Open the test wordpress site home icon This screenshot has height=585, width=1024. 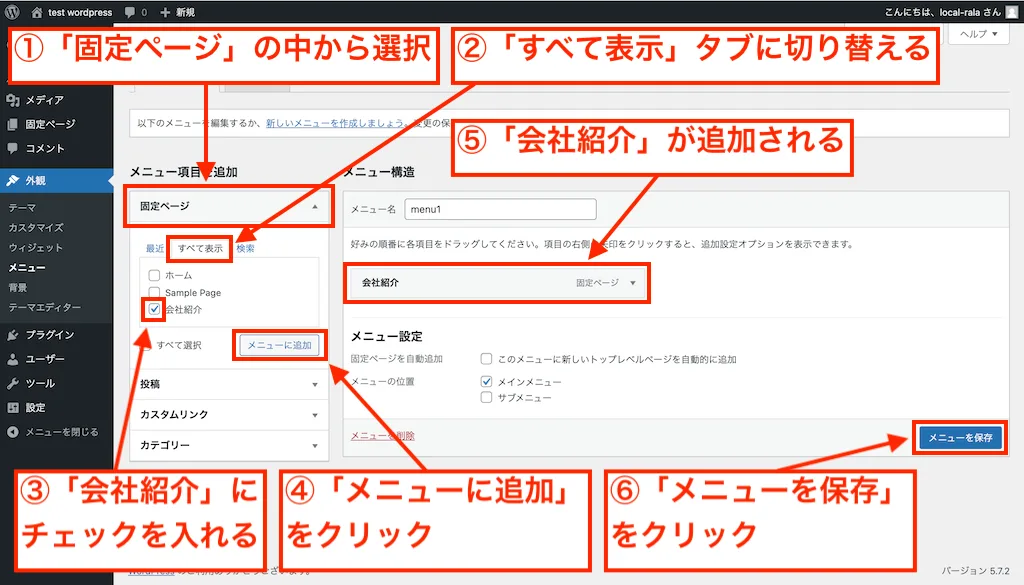coord(37,12)
